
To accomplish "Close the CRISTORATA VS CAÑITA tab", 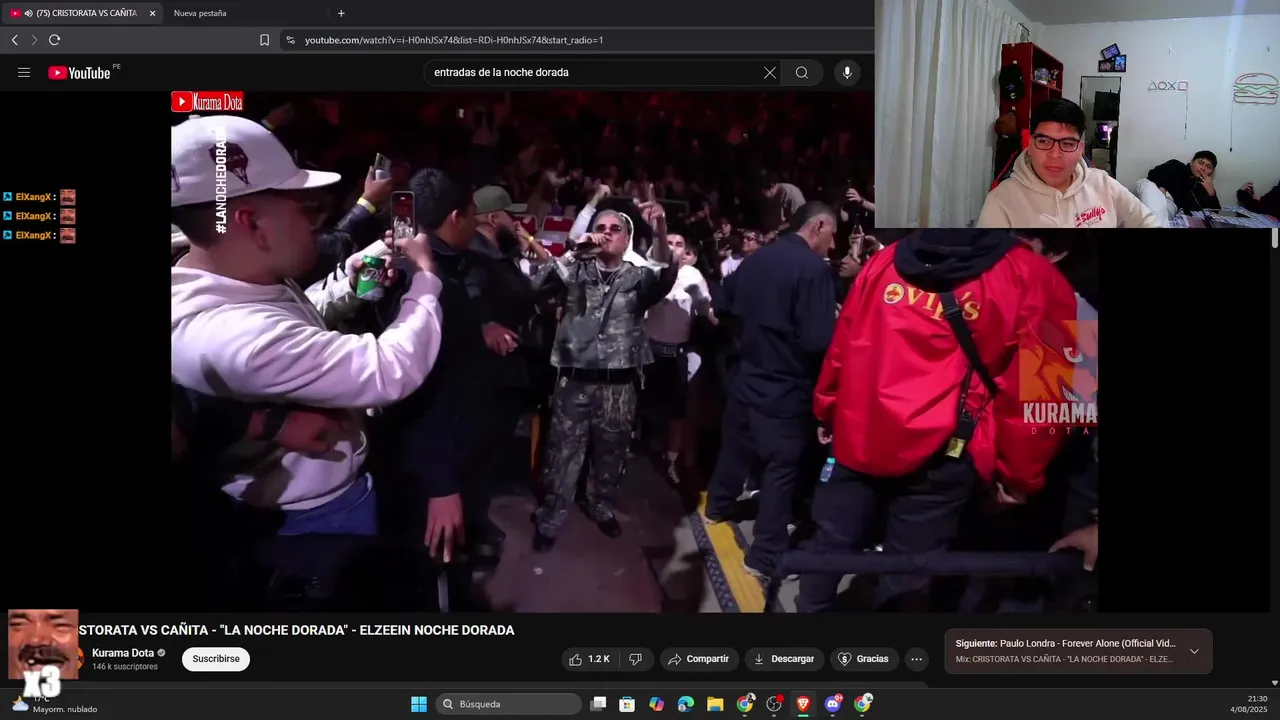I will [x=152, y=13].
